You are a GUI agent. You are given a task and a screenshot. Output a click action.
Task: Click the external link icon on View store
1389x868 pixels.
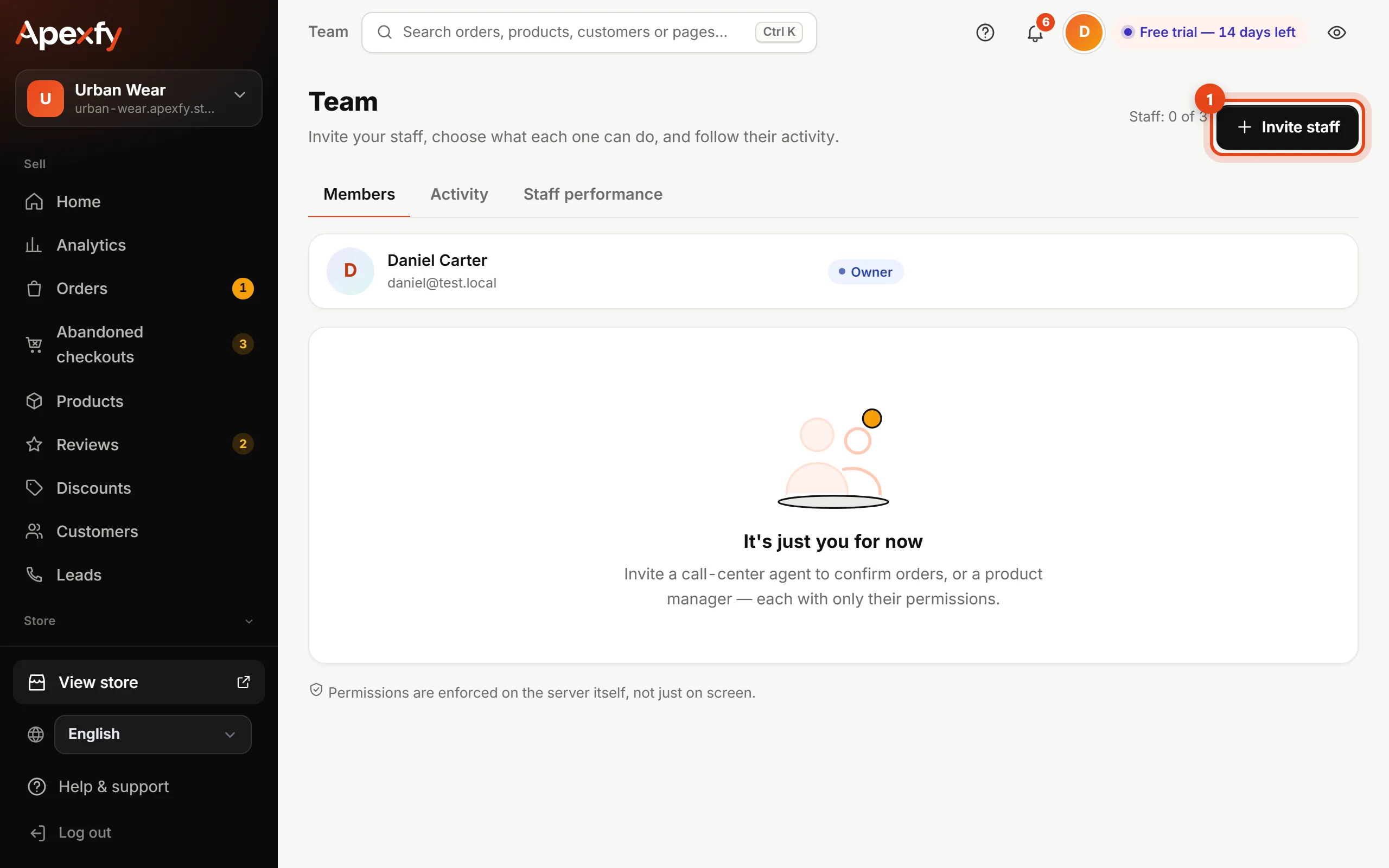pyautogui.click(x=244, y=681)
